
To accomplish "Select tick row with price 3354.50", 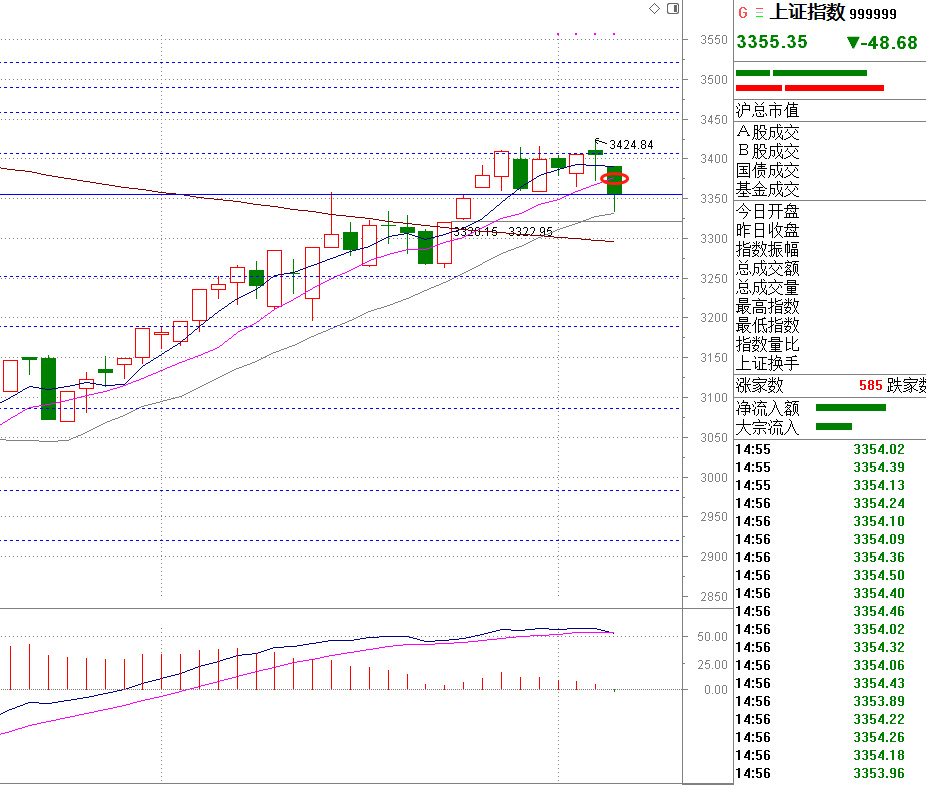I will [x=830, y=575].
